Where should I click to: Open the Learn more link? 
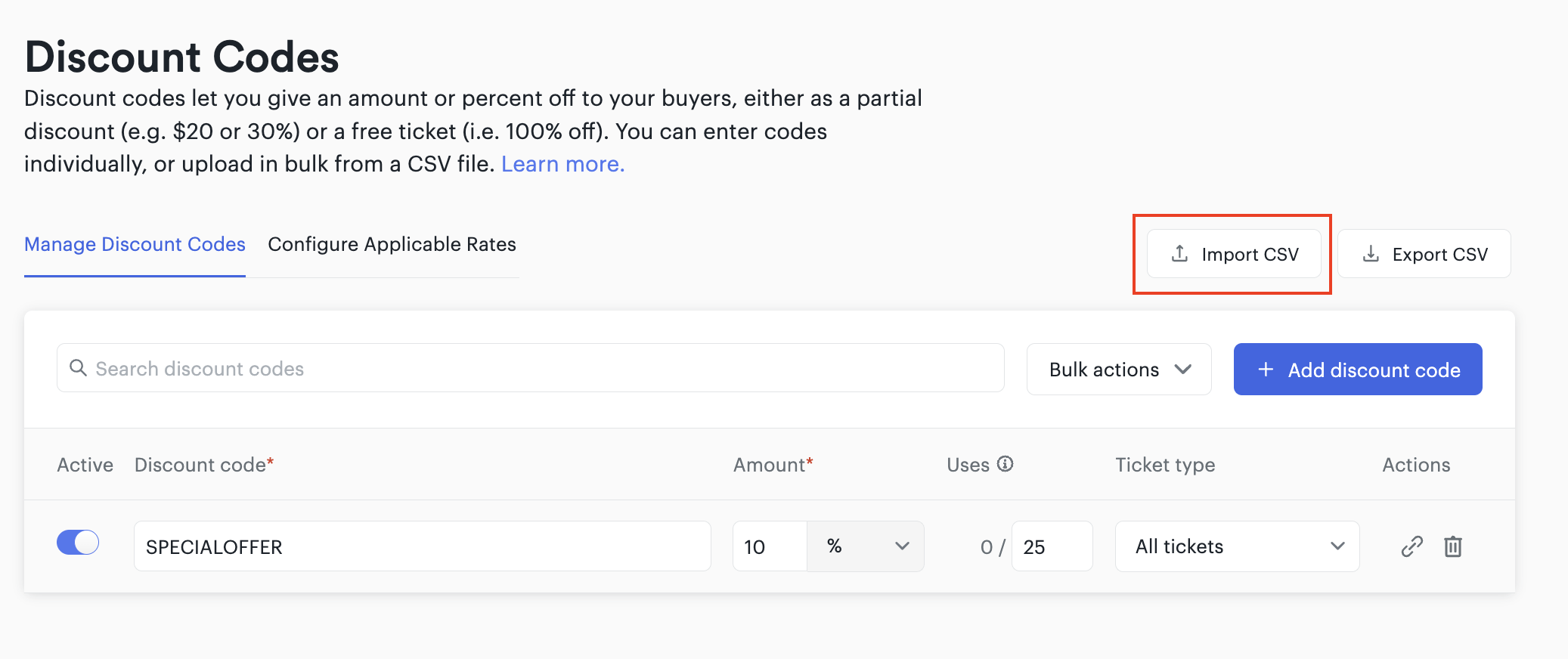(x=562, y=164)
